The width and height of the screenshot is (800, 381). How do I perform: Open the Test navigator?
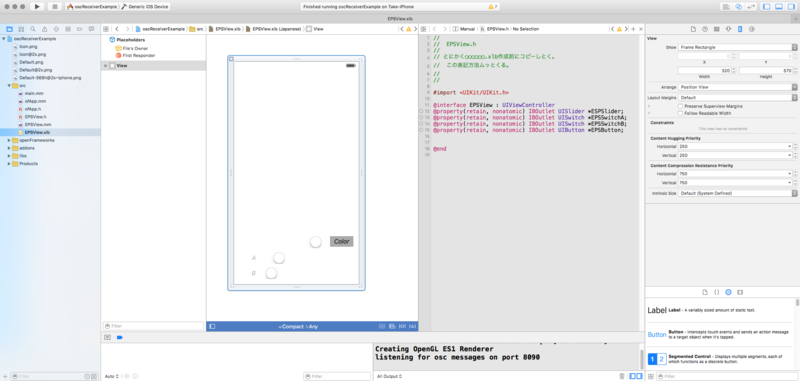[56, 29]
